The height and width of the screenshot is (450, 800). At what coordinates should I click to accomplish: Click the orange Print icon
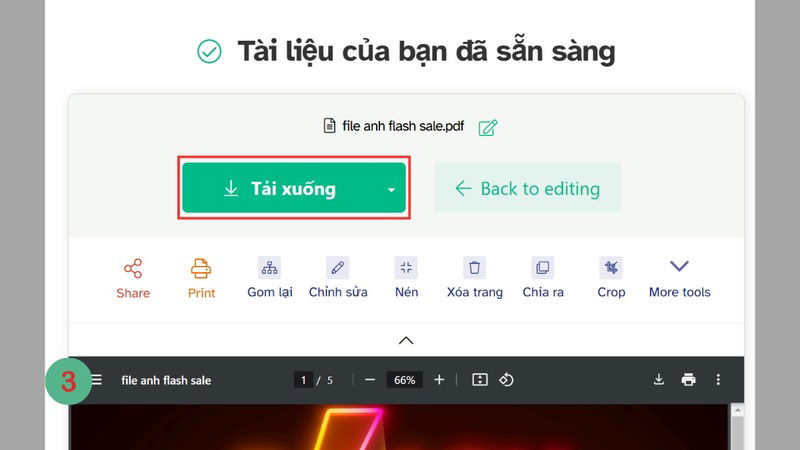tap(201, 268)
